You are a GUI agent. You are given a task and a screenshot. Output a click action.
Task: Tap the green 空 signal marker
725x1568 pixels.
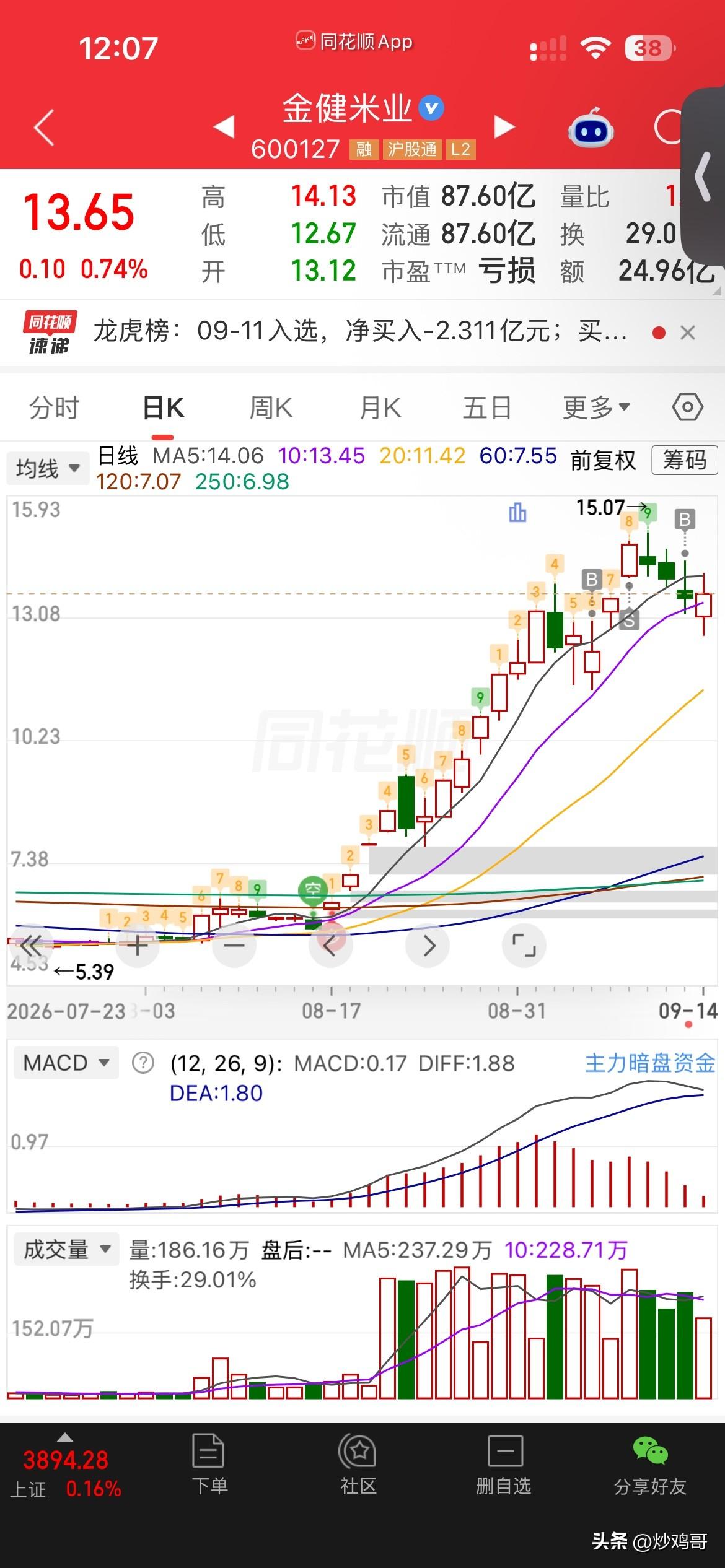[x=313, y=890]
